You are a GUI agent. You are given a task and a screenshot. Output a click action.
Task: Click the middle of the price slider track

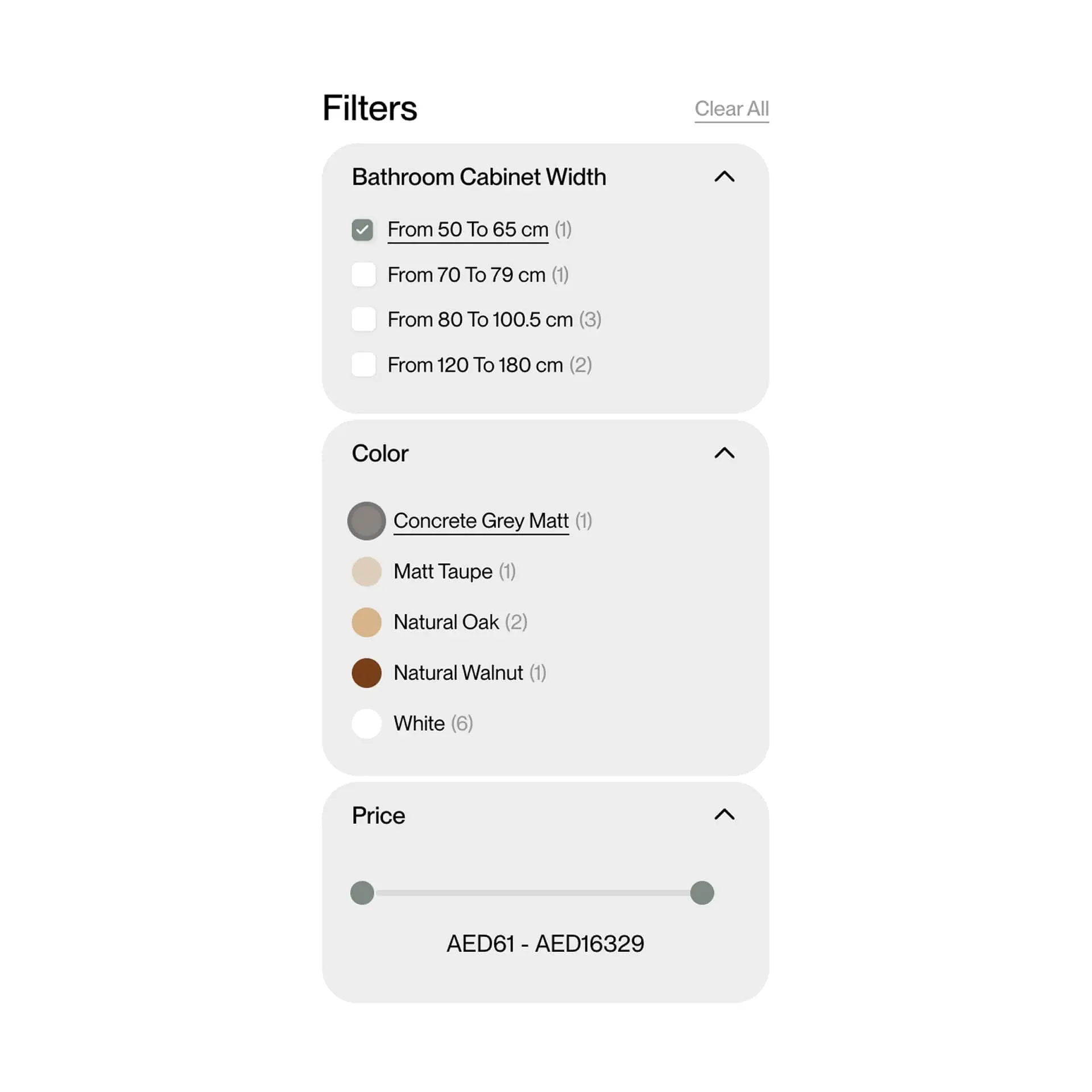click(x=532, y=892)
